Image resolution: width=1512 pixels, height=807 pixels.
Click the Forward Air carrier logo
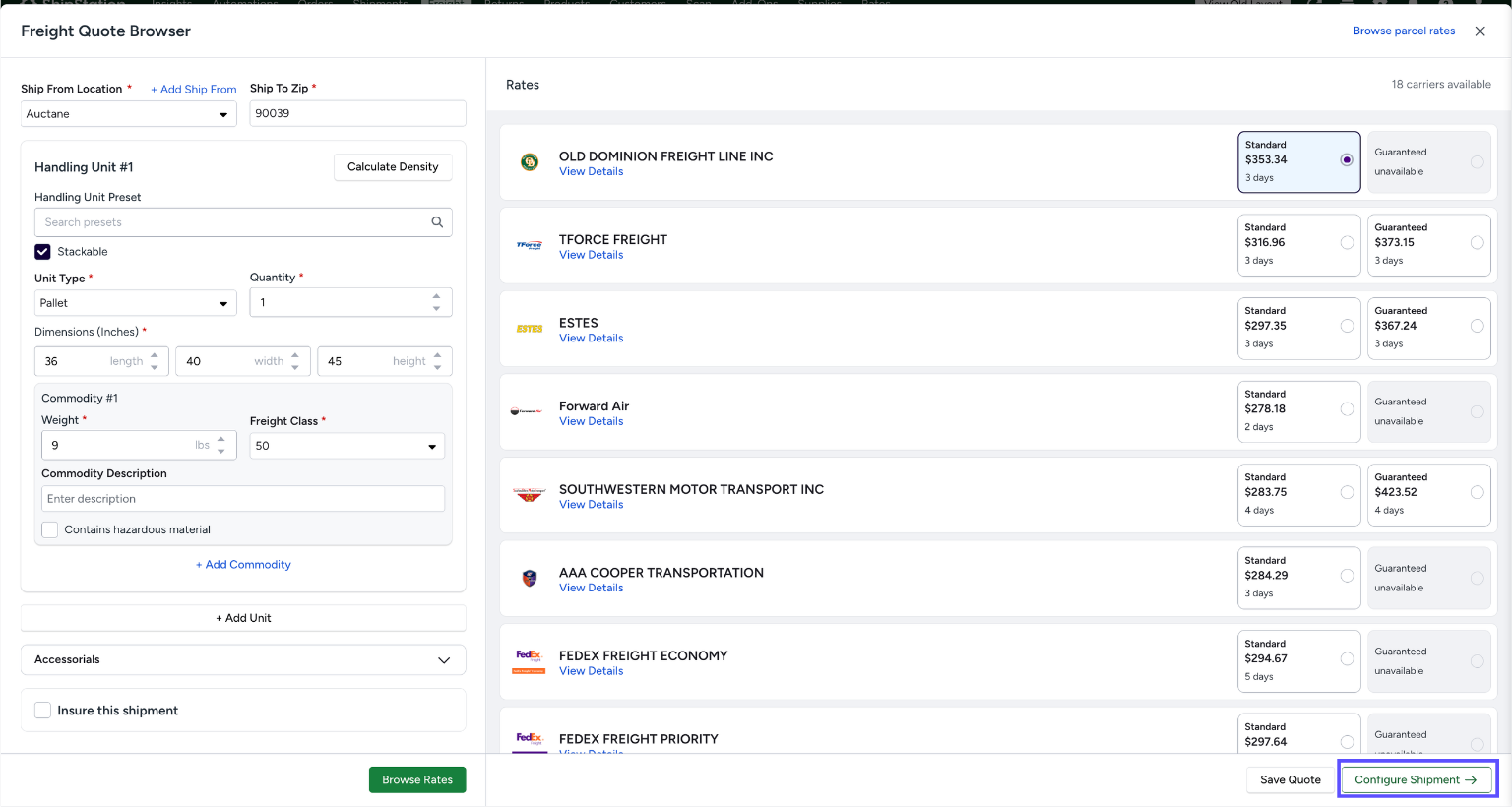tap(527, 411)
